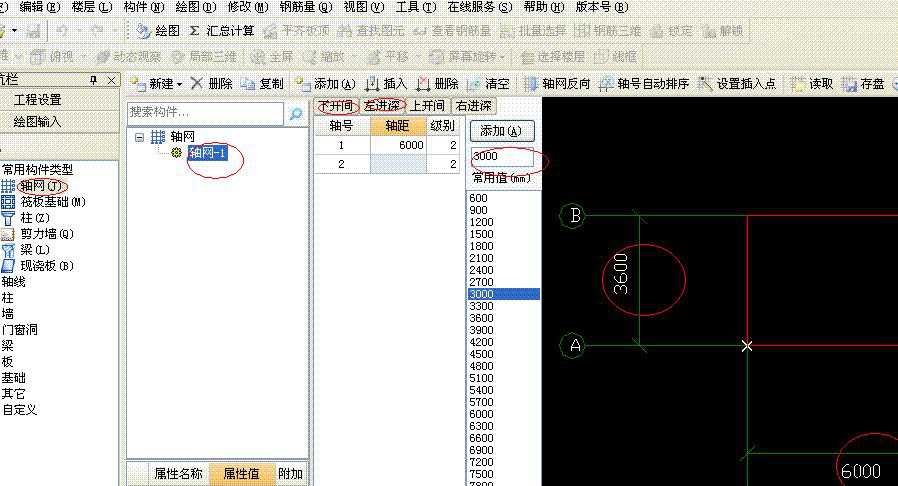The image size is (898, 486).
Task: Click the axis spacing input showing 3000
Action: pos(502,156)
